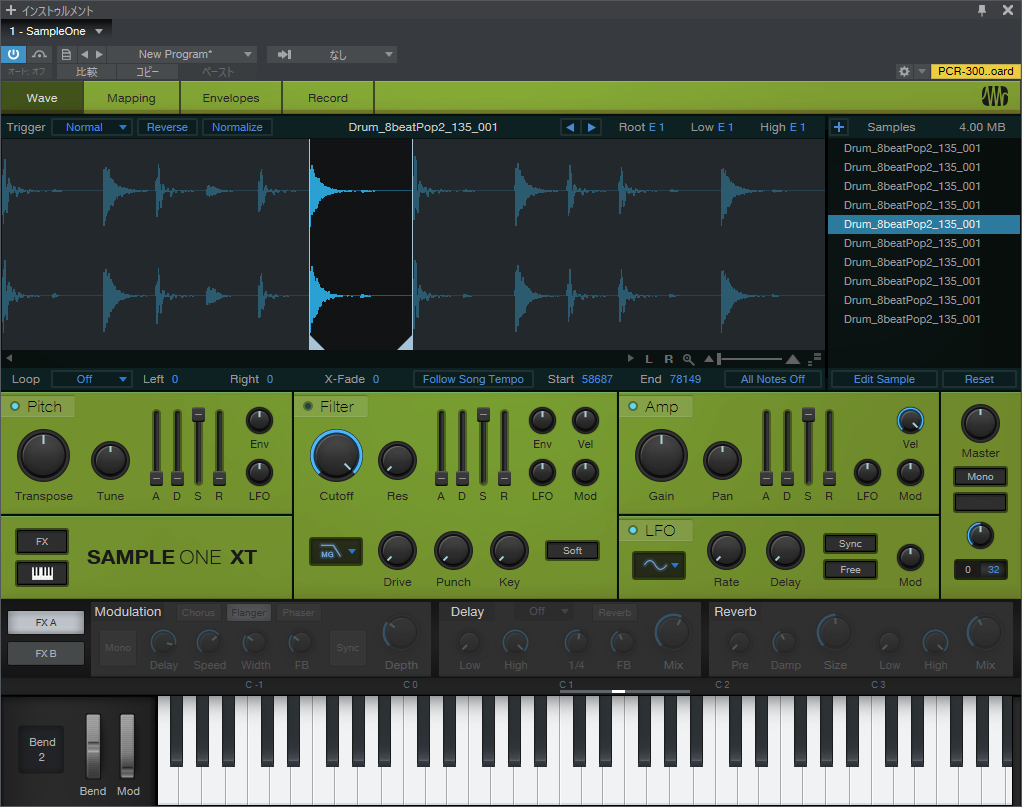Open the Trigger Normal dropdown
Image resolution: width=1022 pixels, height=807 pixels.
click(92, 127)
